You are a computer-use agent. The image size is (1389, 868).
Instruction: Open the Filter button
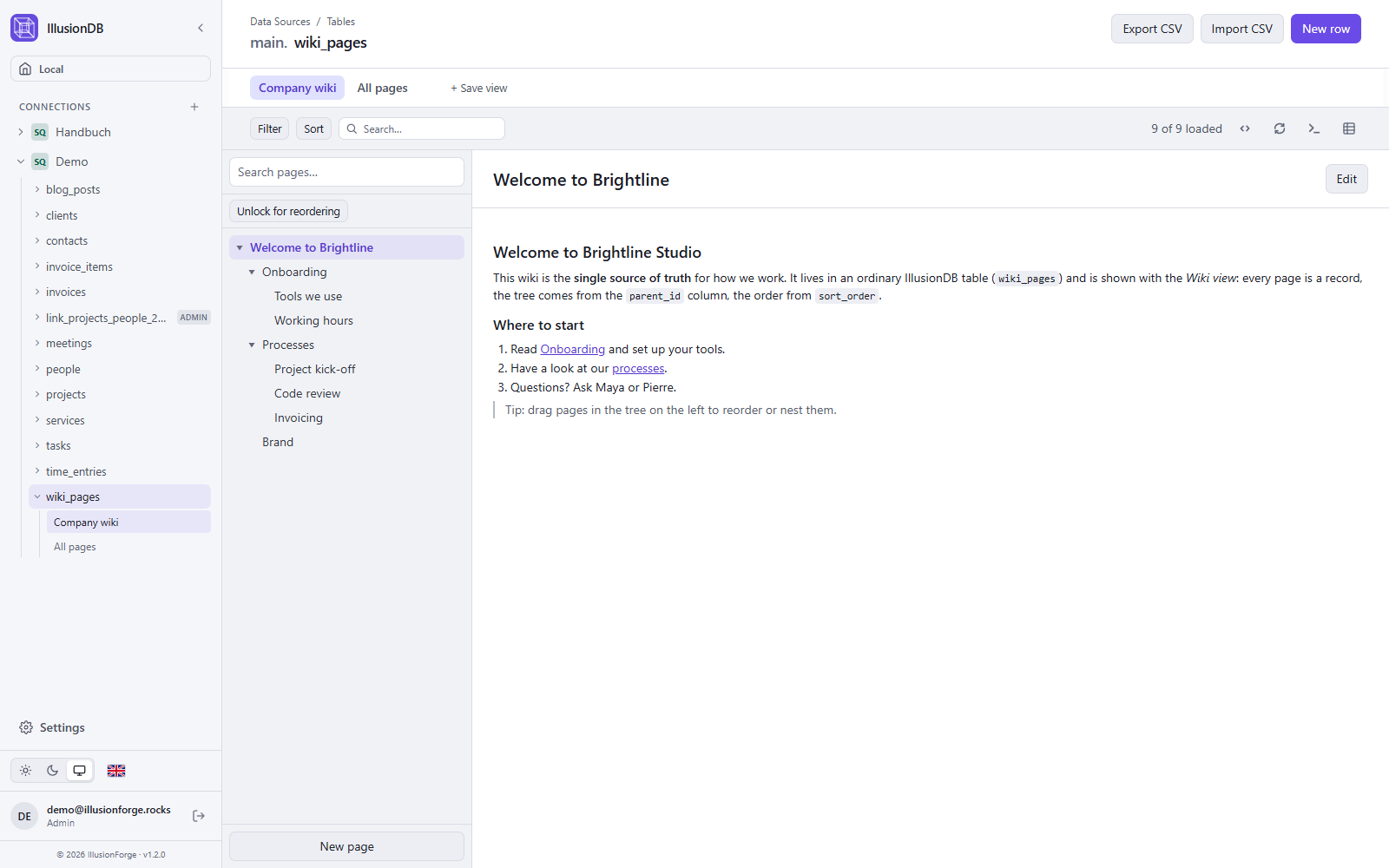pos(270,128)
